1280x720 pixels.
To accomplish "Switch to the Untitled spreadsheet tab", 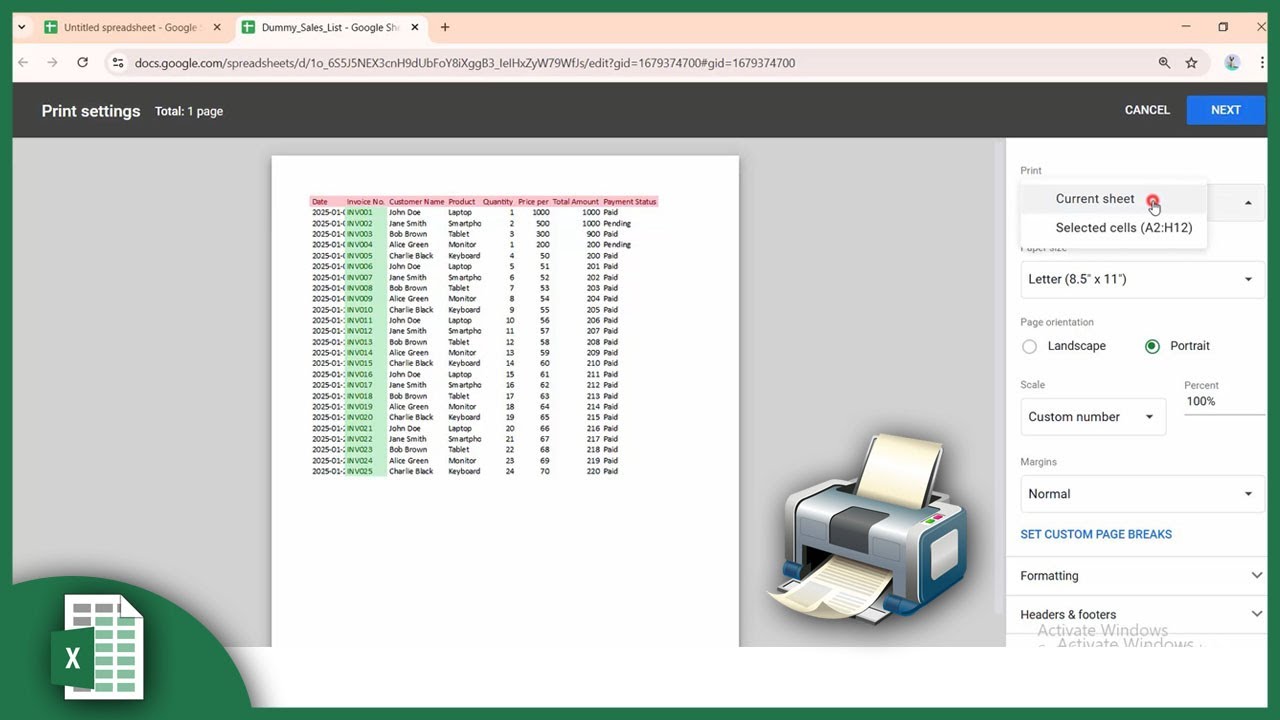I will click(130, 27).
